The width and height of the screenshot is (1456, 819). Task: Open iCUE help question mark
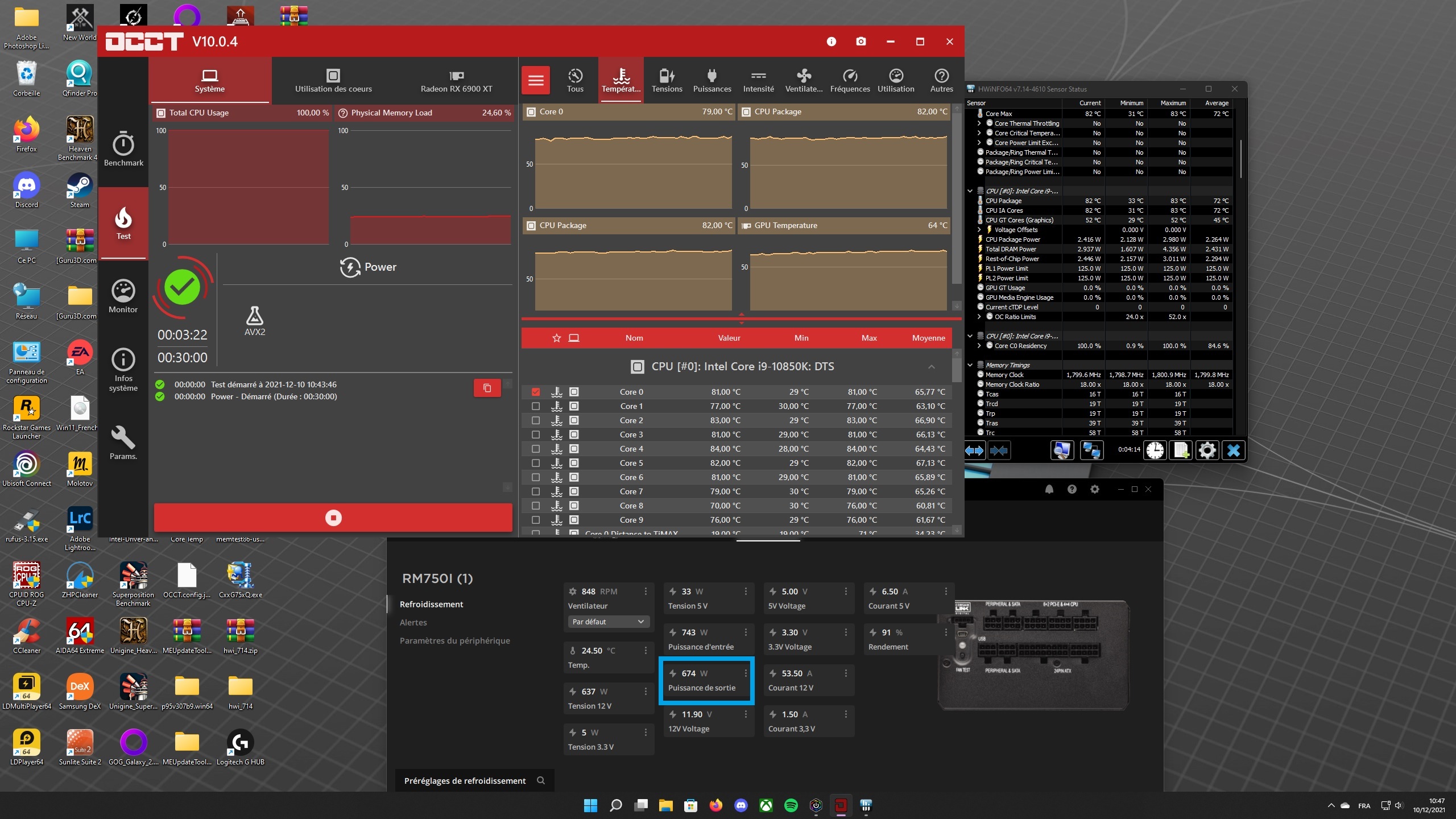[x=1072, y=489]
